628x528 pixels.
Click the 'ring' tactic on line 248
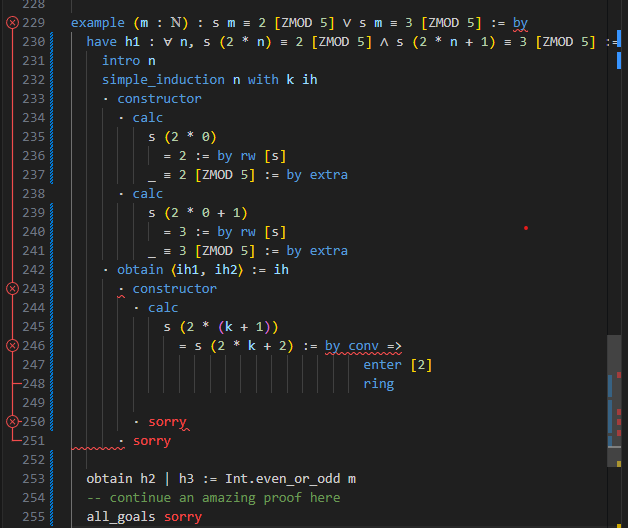coord(379,383)
